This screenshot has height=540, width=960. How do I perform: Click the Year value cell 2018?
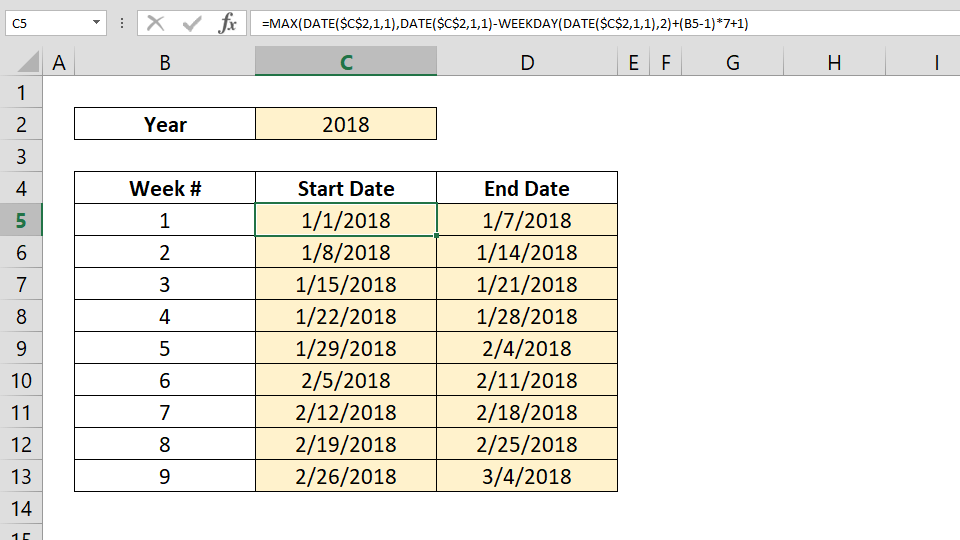pos(346,124)
